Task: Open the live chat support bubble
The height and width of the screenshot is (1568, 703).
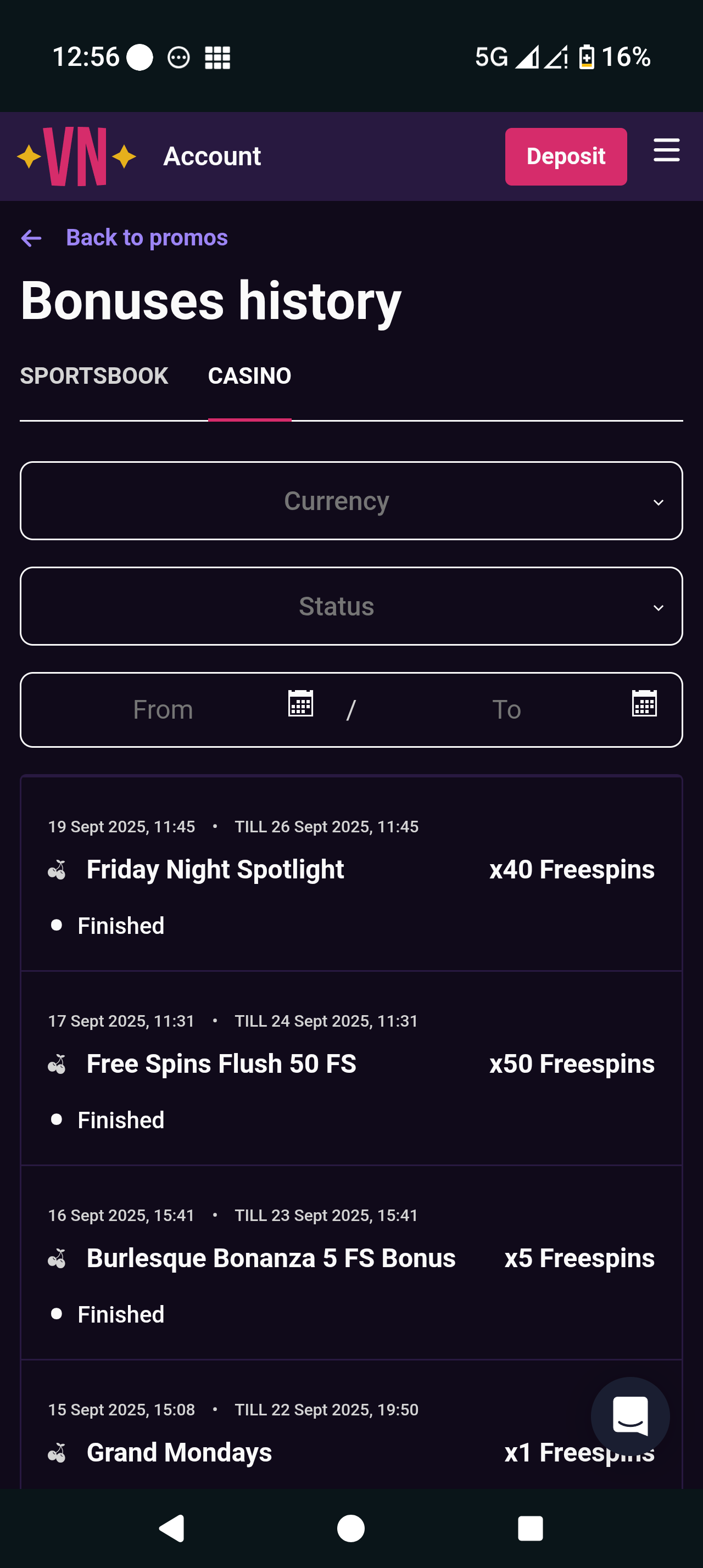Action: pos(629,1416)
